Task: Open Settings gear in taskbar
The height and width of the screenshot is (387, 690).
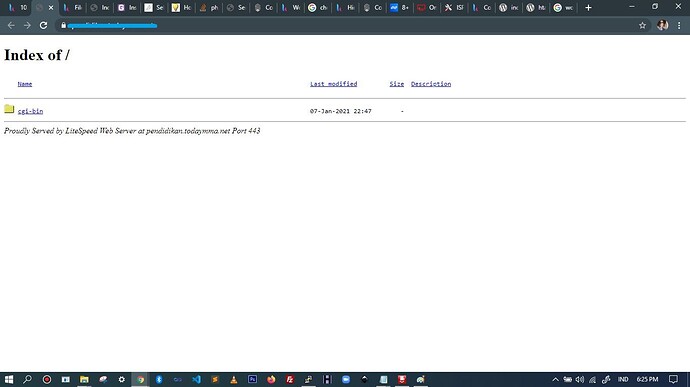Action: click(121, 379)
